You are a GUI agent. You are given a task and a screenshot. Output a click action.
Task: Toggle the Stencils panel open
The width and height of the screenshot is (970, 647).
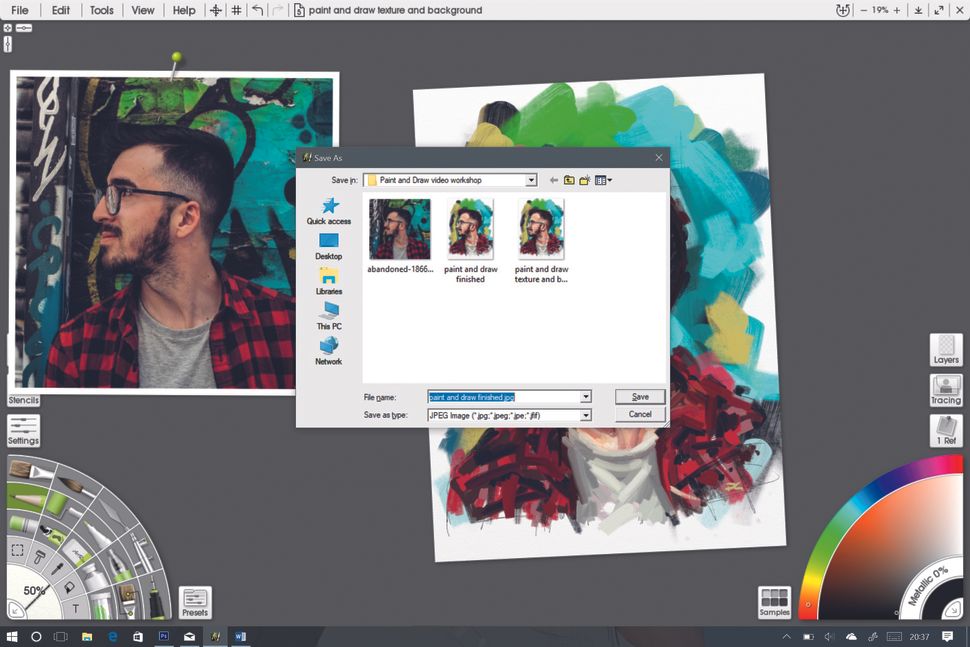pyautogui.click(x=22, y=400)
